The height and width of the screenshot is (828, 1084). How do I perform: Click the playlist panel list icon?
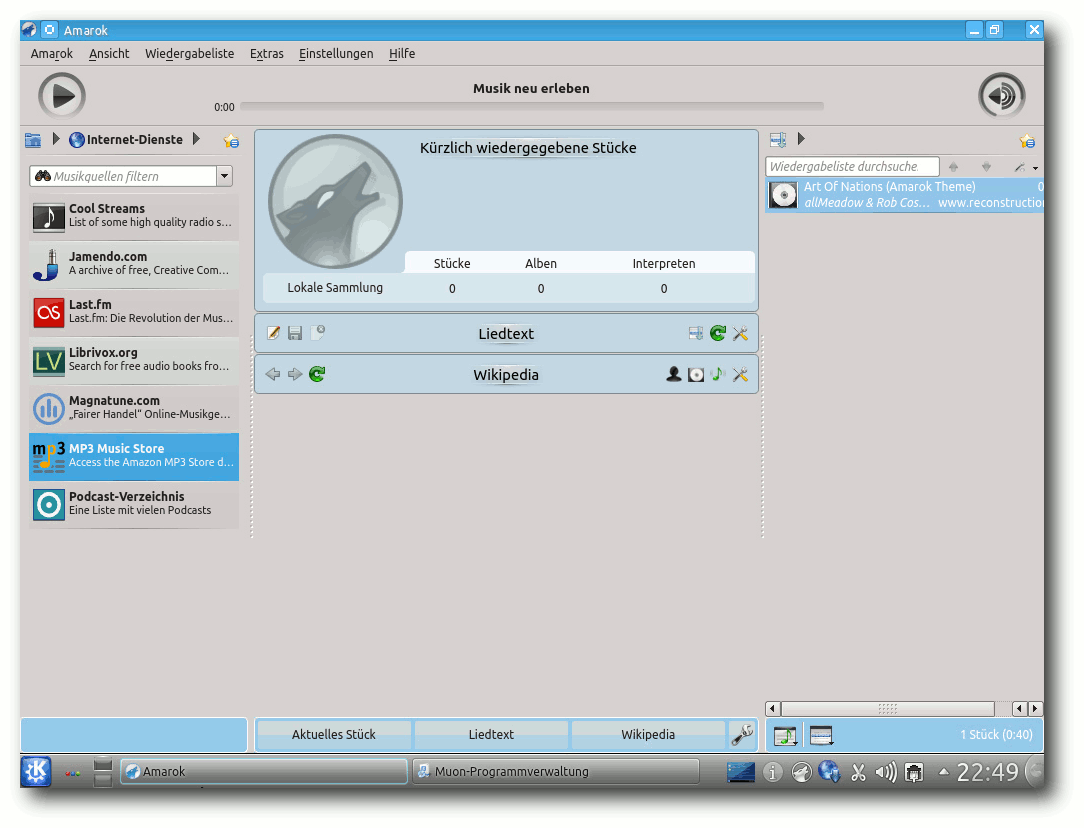tap(778, 140)
